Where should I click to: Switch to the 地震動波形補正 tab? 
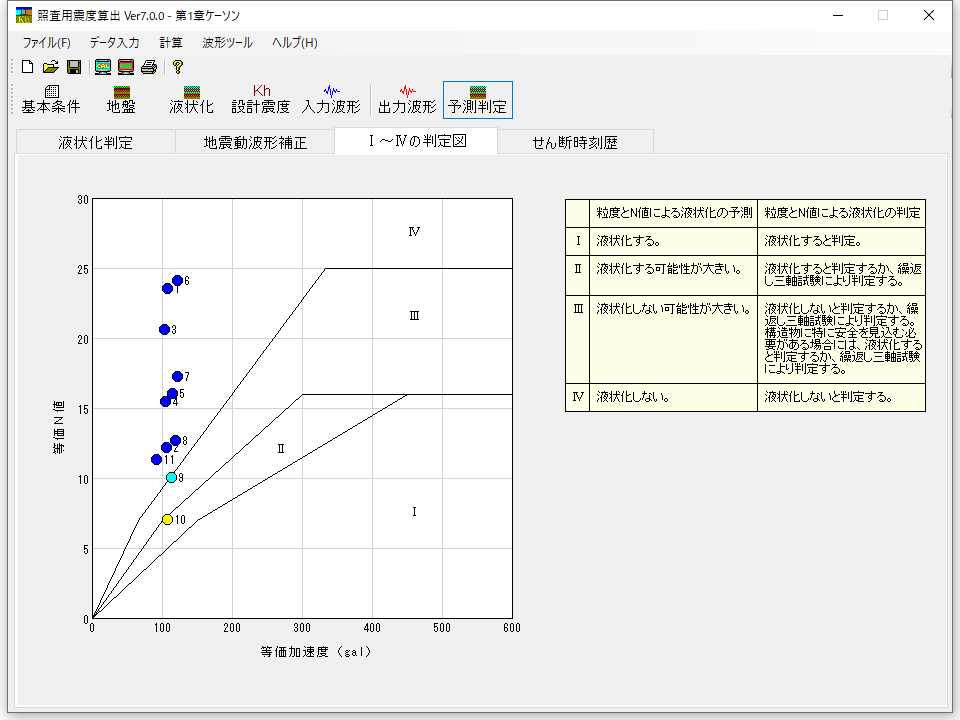(x=255, y=143)
